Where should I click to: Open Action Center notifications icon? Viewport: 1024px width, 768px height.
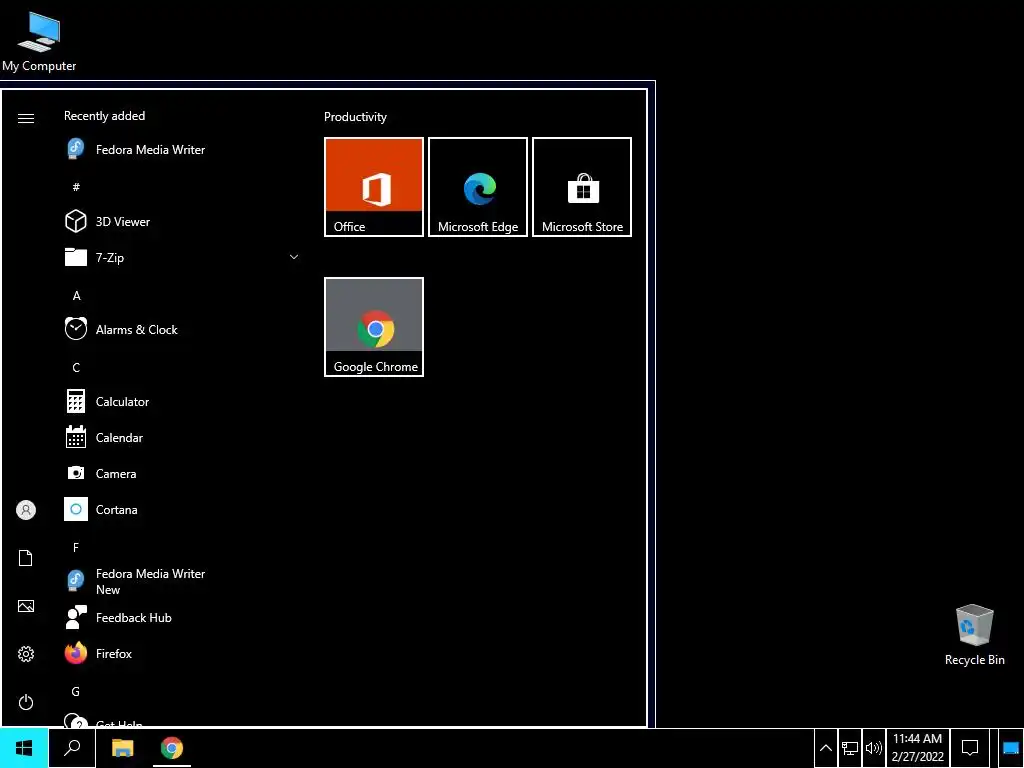[x=970, y=748]
